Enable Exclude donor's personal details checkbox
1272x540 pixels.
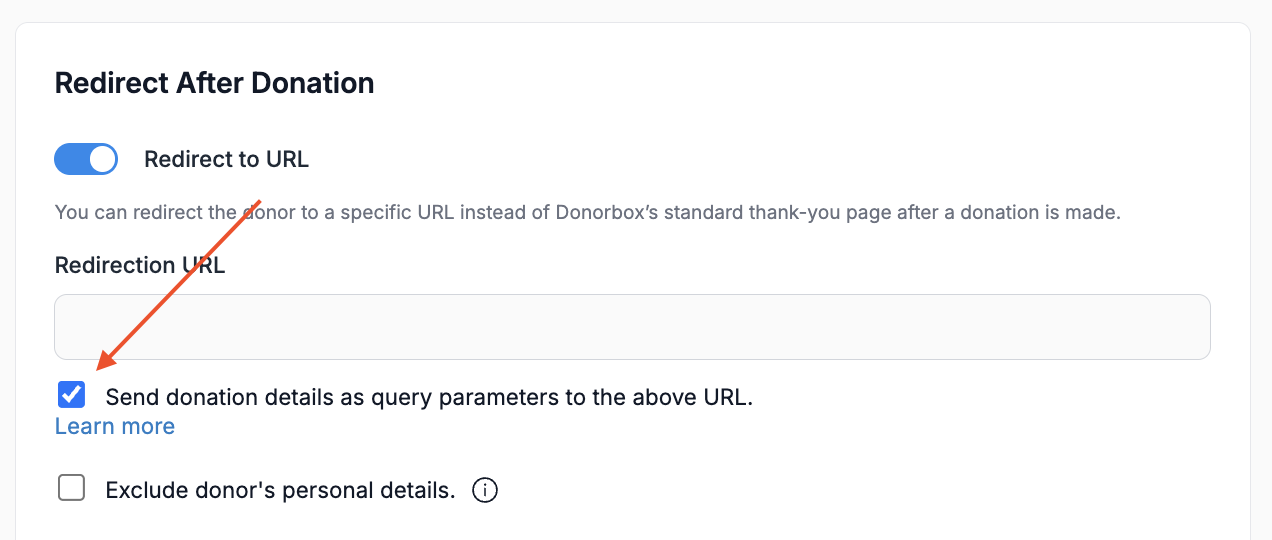[71, 489]
